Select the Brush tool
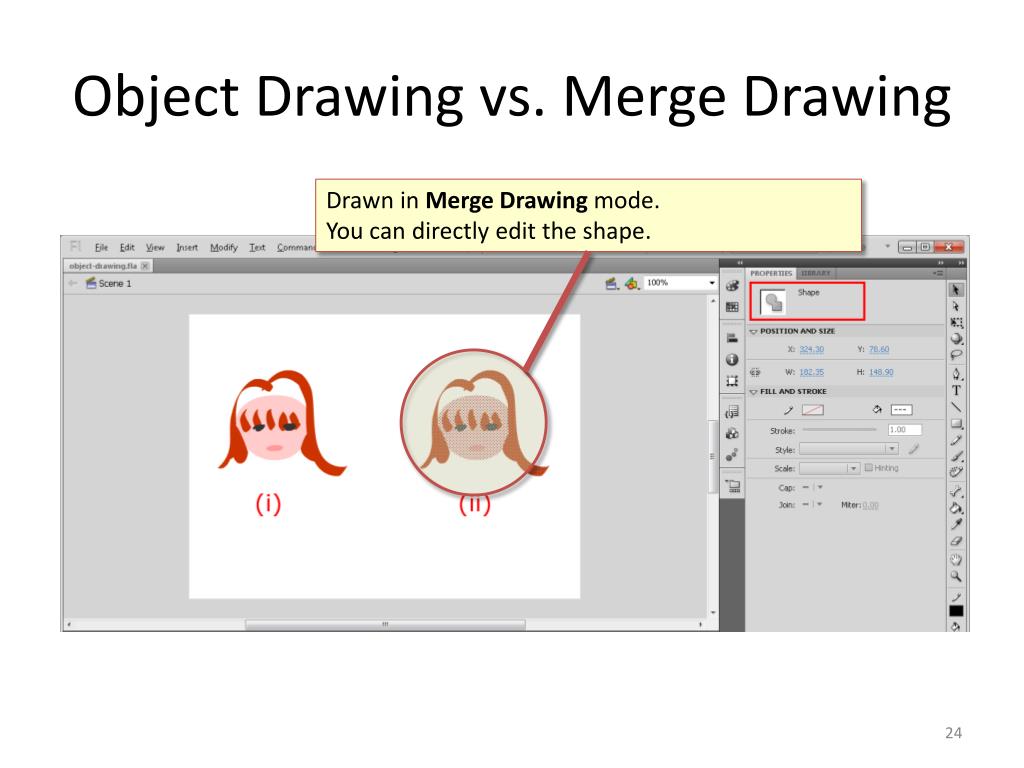Viewport: 1024px width, 768px height. click(956, 456)
